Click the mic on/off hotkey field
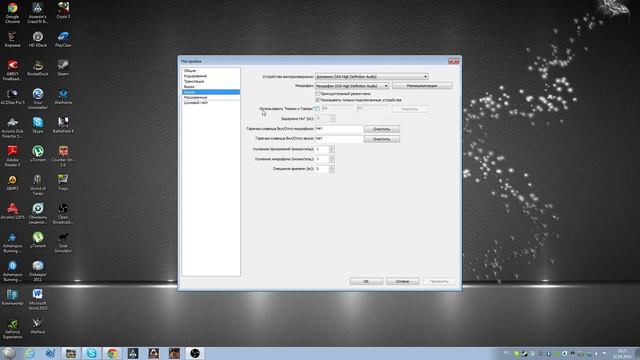The width and height of the screenshot is (640, 360). click(339, 129)
